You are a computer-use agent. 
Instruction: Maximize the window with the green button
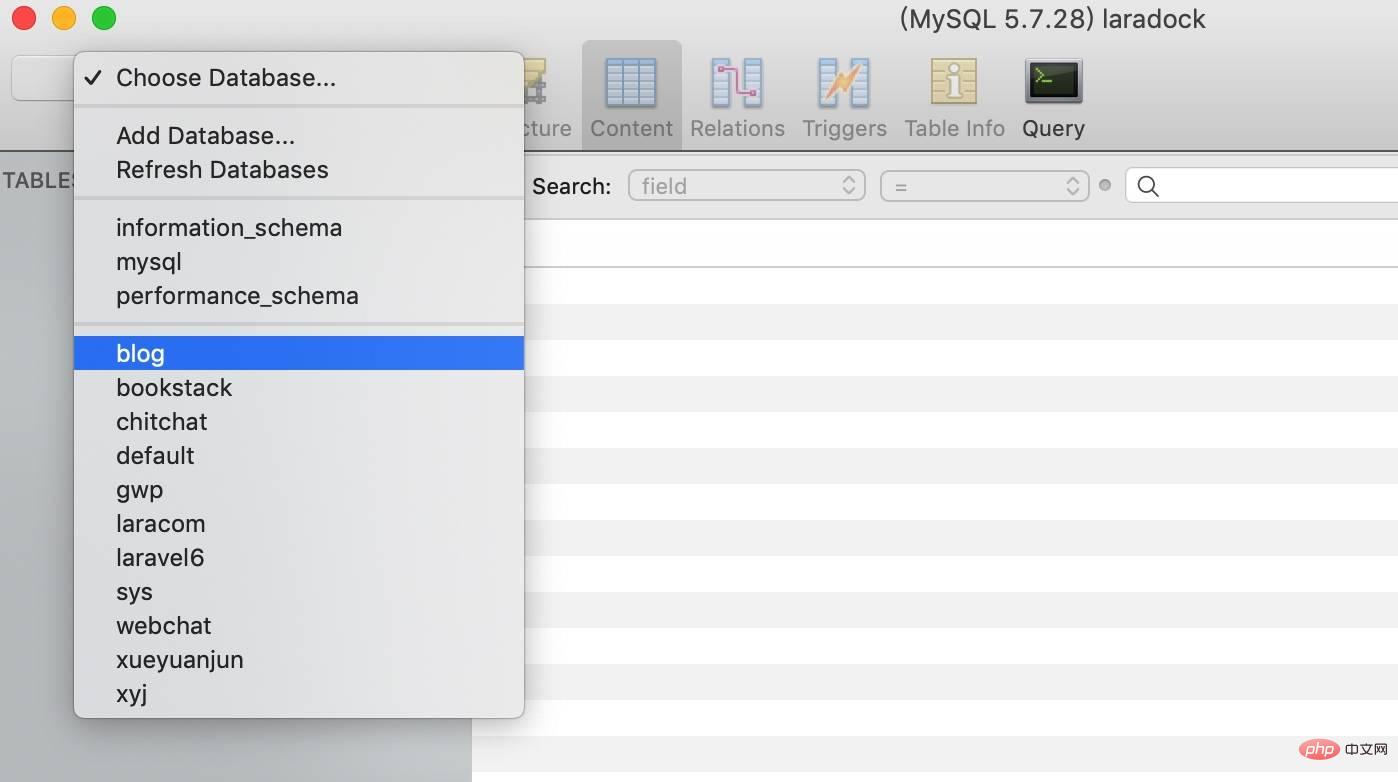(x=104, y=18)
